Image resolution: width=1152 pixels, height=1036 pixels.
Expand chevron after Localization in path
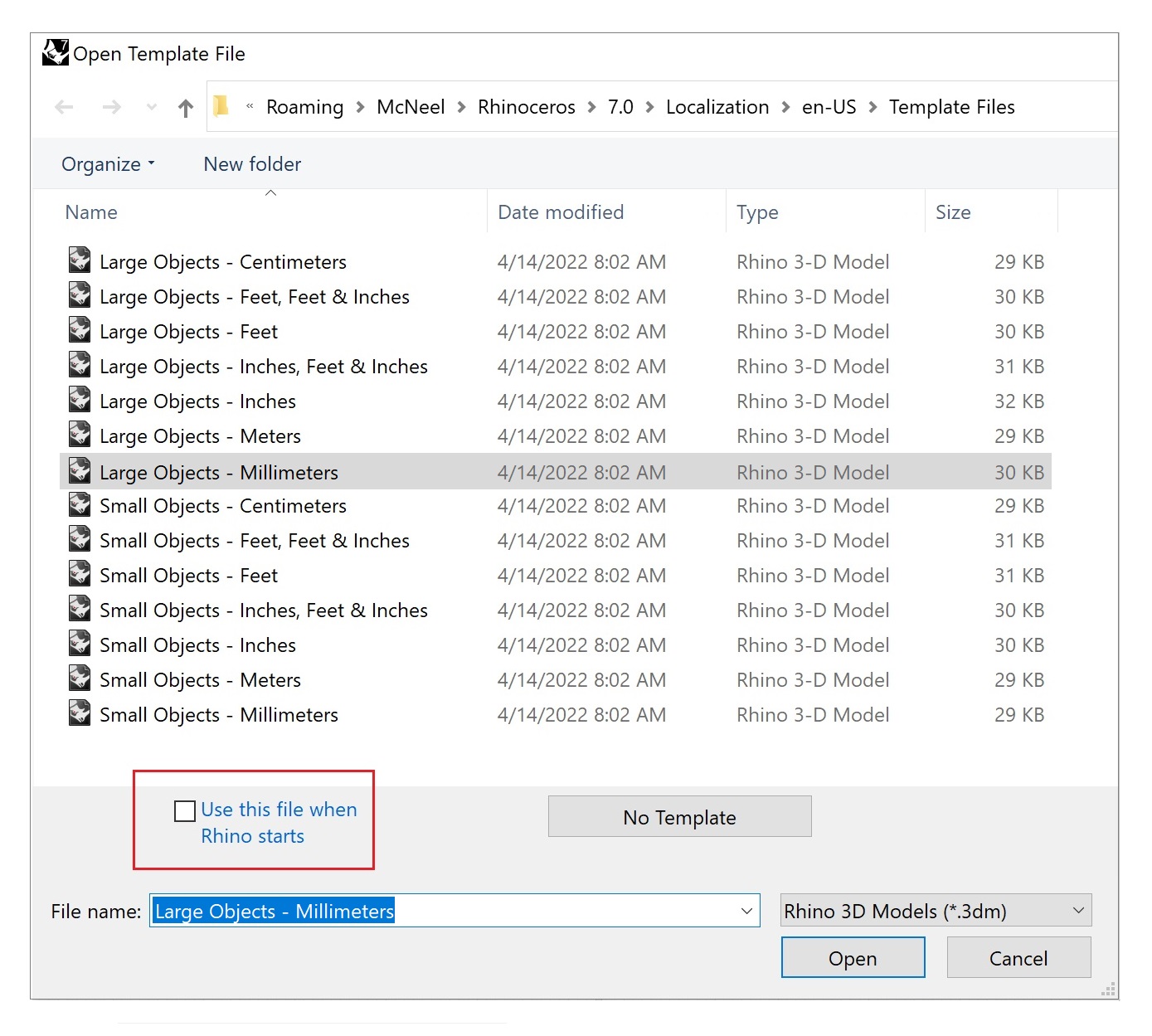(x=785, y=107)
